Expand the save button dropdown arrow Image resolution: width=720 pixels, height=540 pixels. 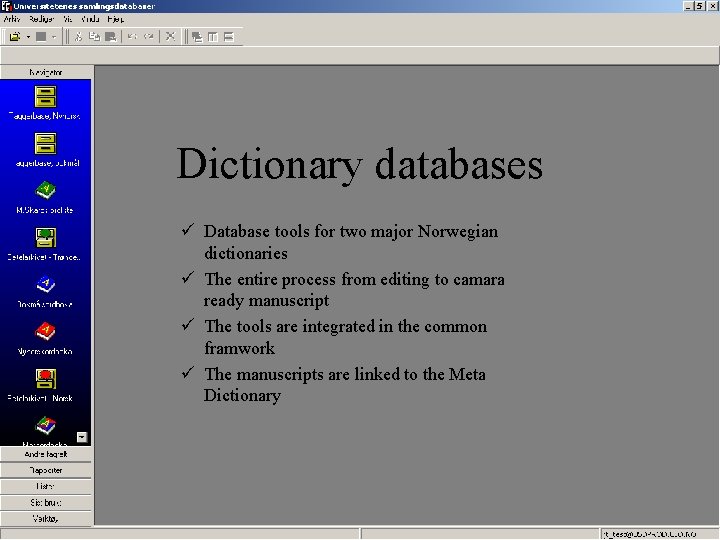54,37
